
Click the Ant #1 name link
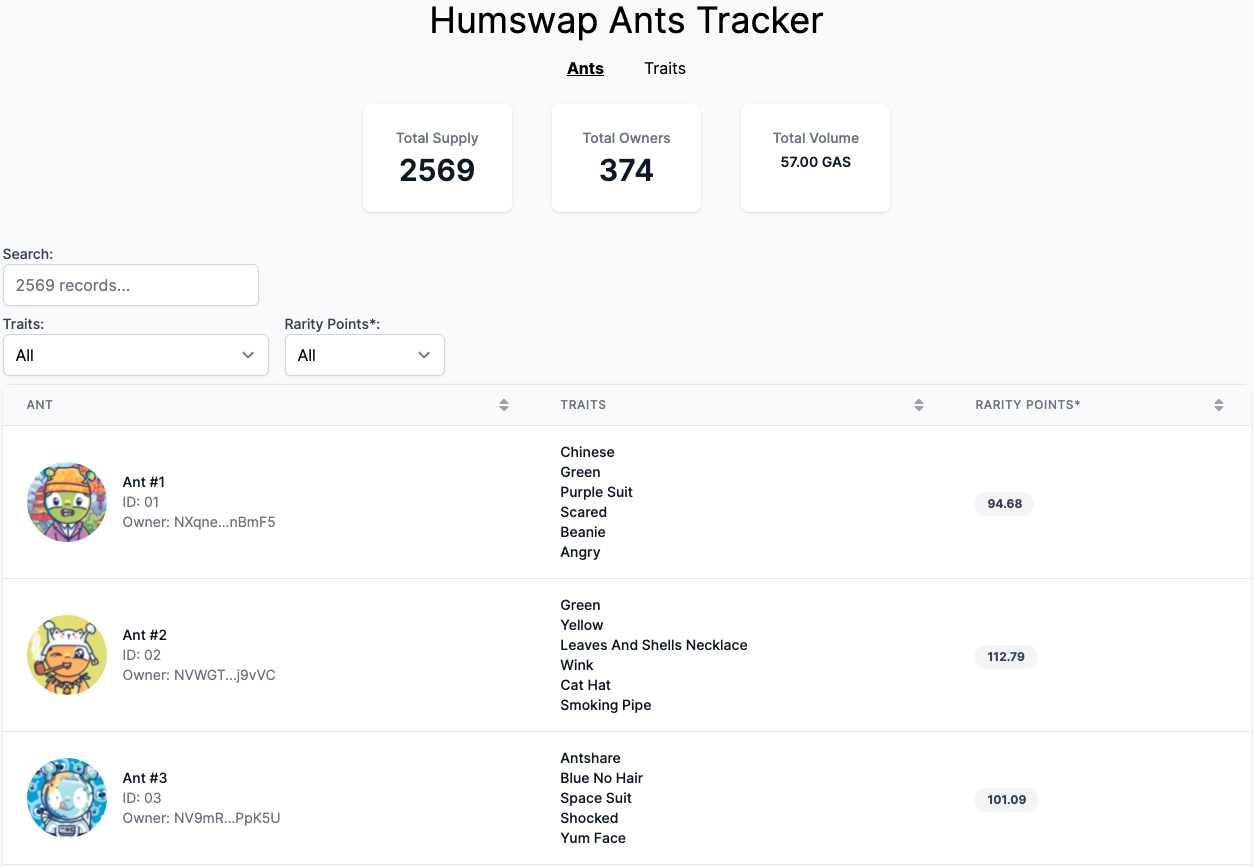pyautogui.click(x=144, y=482)
